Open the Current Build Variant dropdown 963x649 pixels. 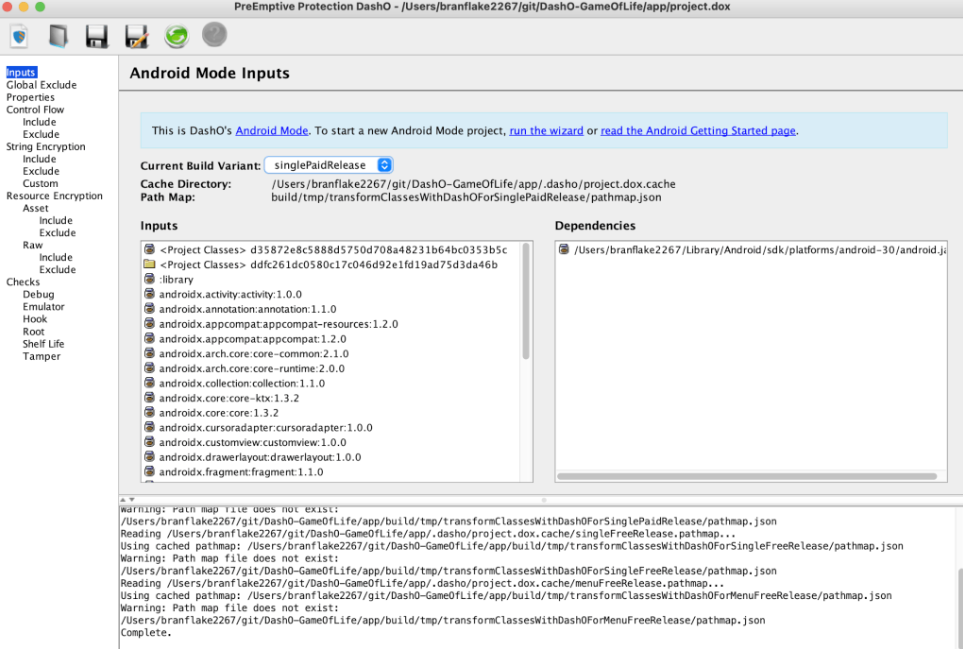click(329, 165)
